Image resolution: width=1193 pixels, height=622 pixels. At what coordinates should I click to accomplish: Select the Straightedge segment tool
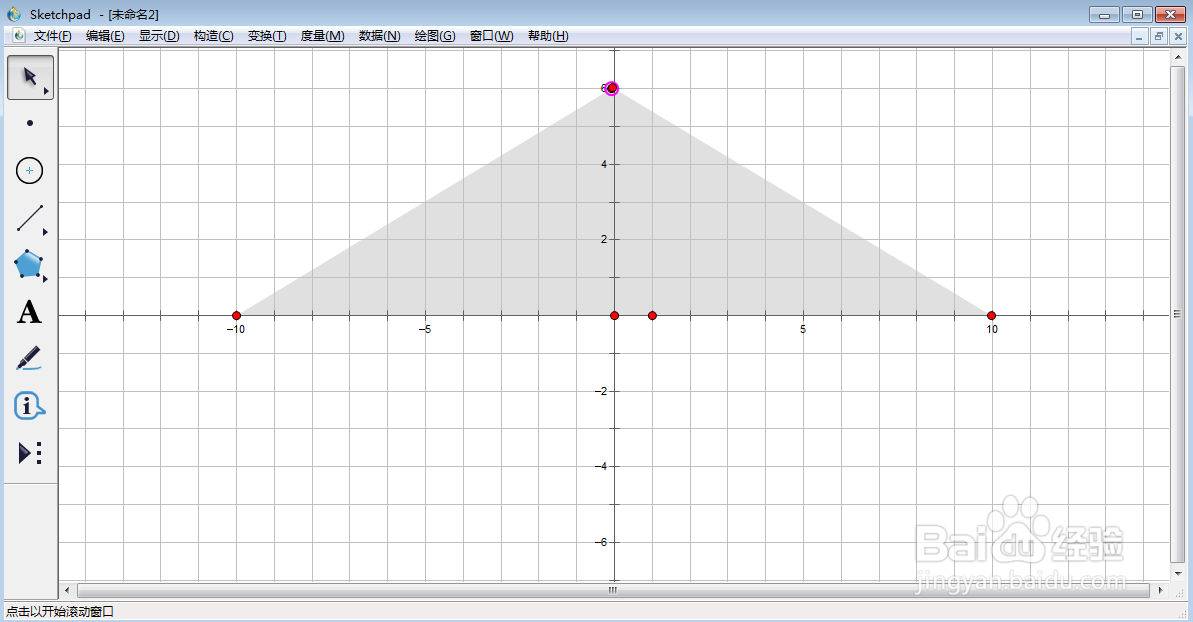[x=30, y=218]
